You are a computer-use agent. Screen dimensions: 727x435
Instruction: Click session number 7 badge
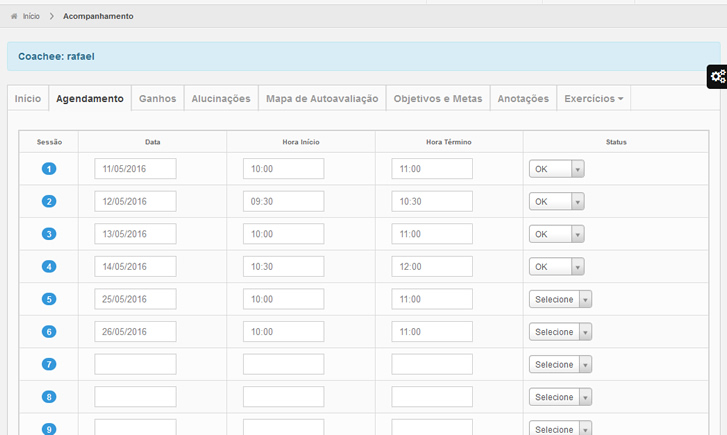[49, 364]
